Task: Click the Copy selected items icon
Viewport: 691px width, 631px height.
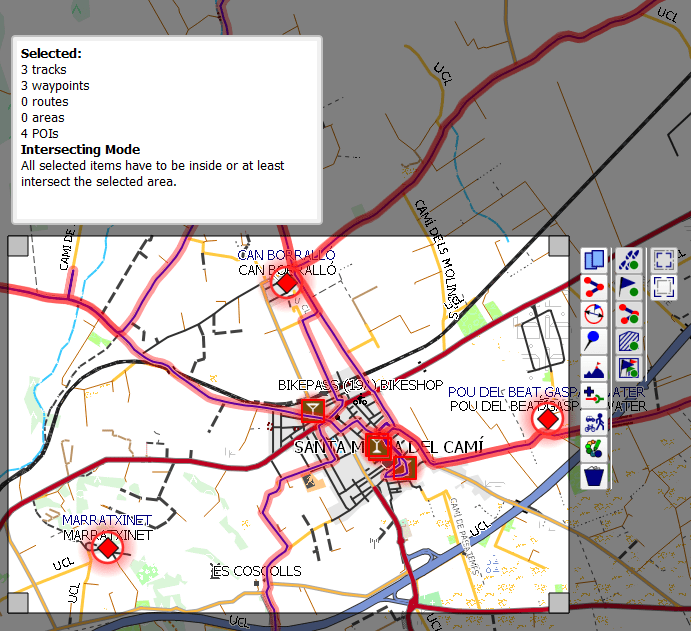Action: (594, 260)
